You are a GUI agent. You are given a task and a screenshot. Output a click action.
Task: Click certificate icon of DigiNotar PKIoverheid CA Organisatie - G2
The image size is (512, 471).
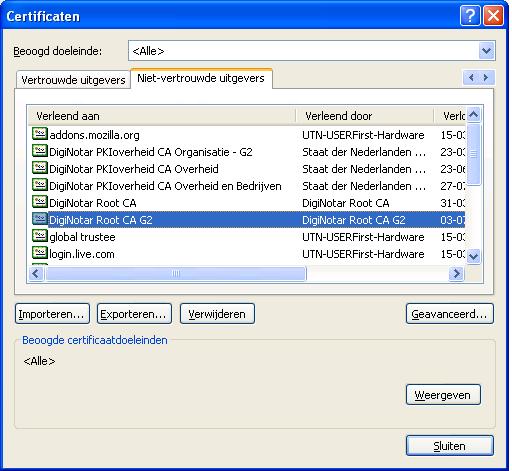click(x=40, y=151)
